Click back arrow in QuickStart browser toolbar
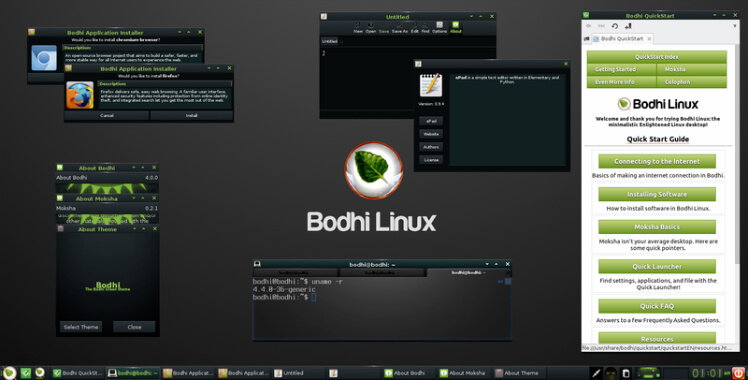 pos(589,26)
